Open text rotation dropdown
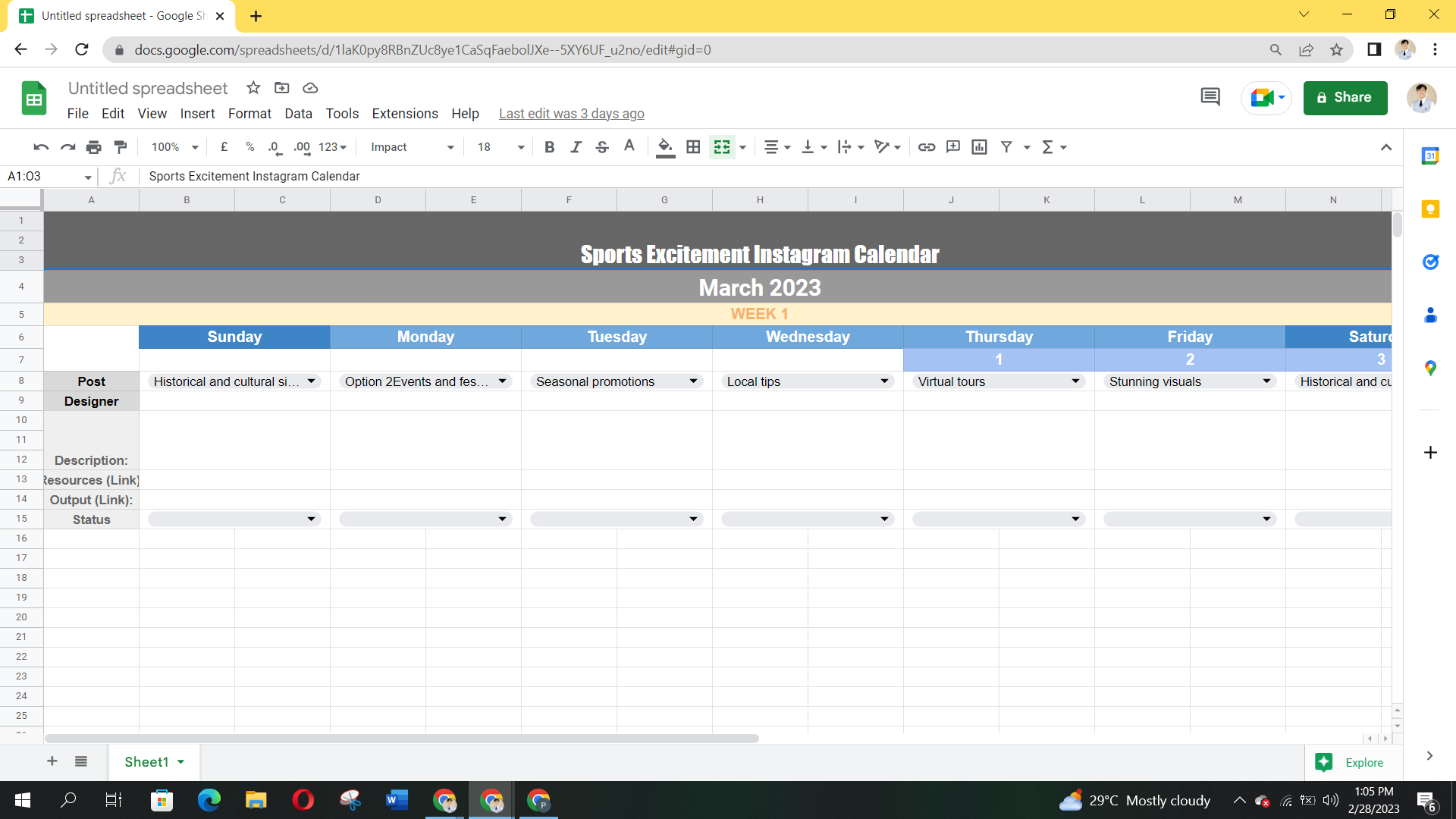This screenshot has width=1456, height=819. pos(887,147)
